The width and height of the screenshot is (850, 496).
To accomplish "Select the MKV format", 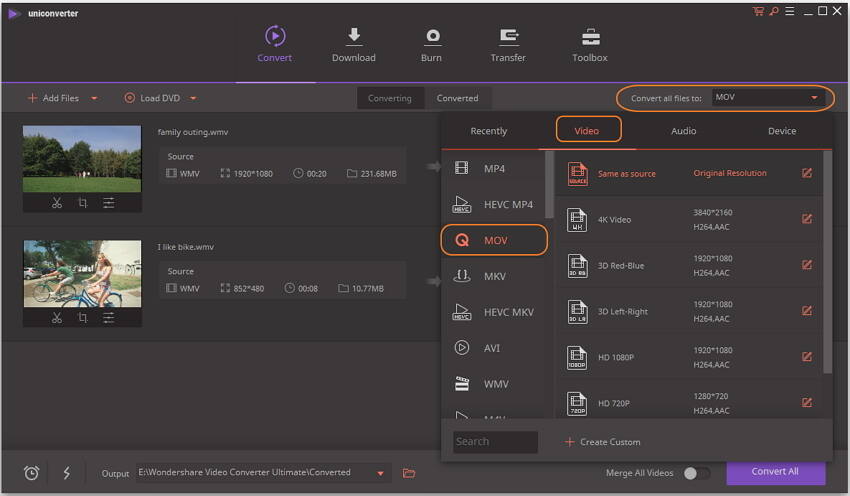I will tap(493, 276).
